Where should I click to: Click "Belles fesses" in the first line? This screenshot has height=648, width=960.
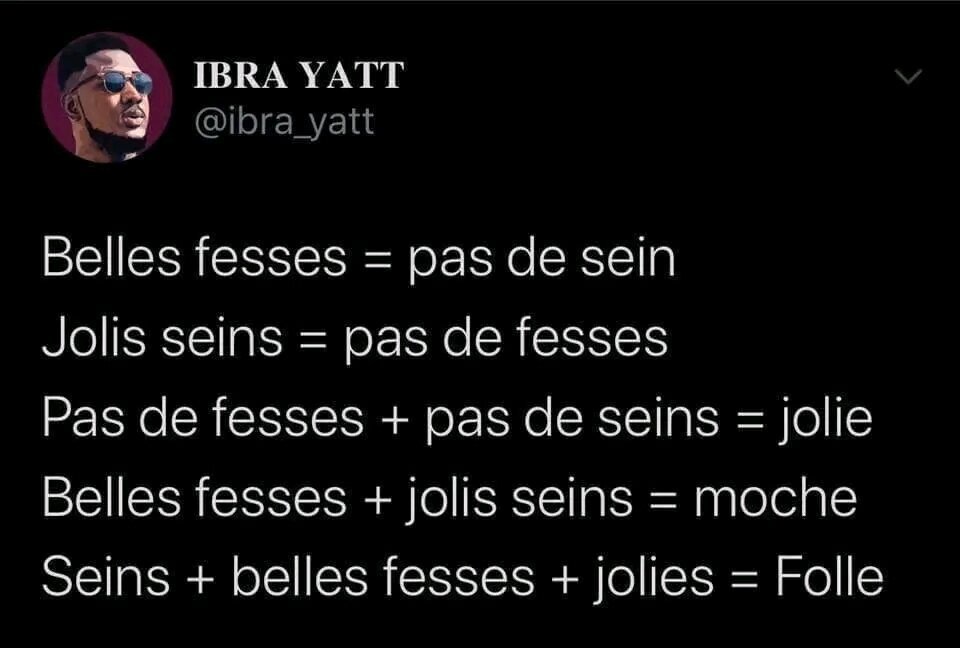(x=194, y=259)
